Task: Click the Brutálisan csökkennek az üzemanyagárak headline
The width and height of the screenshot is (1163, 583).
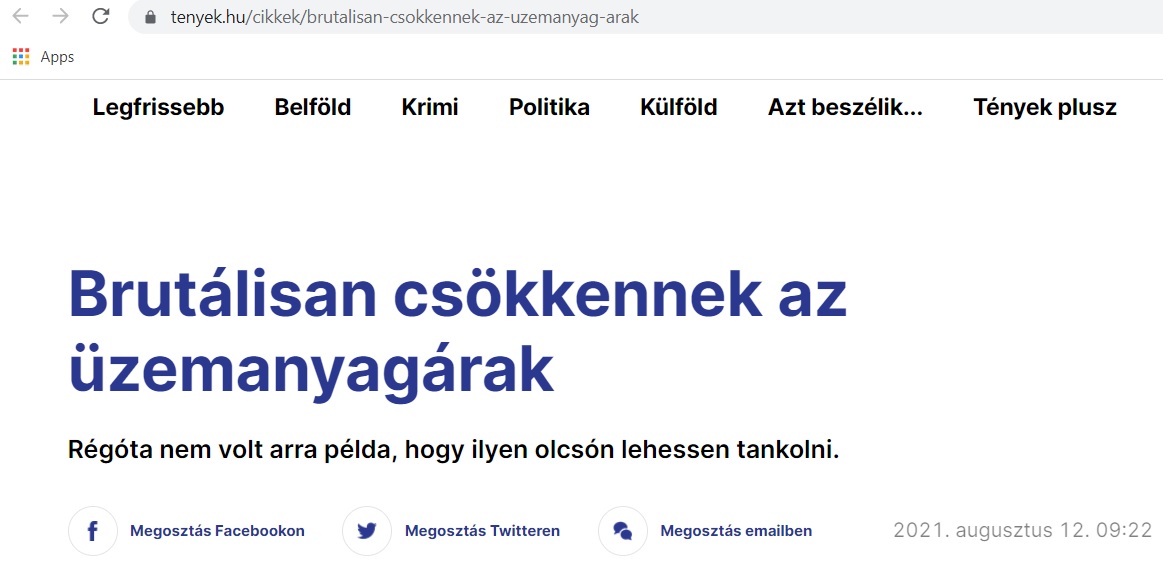Action: [457, 332]
